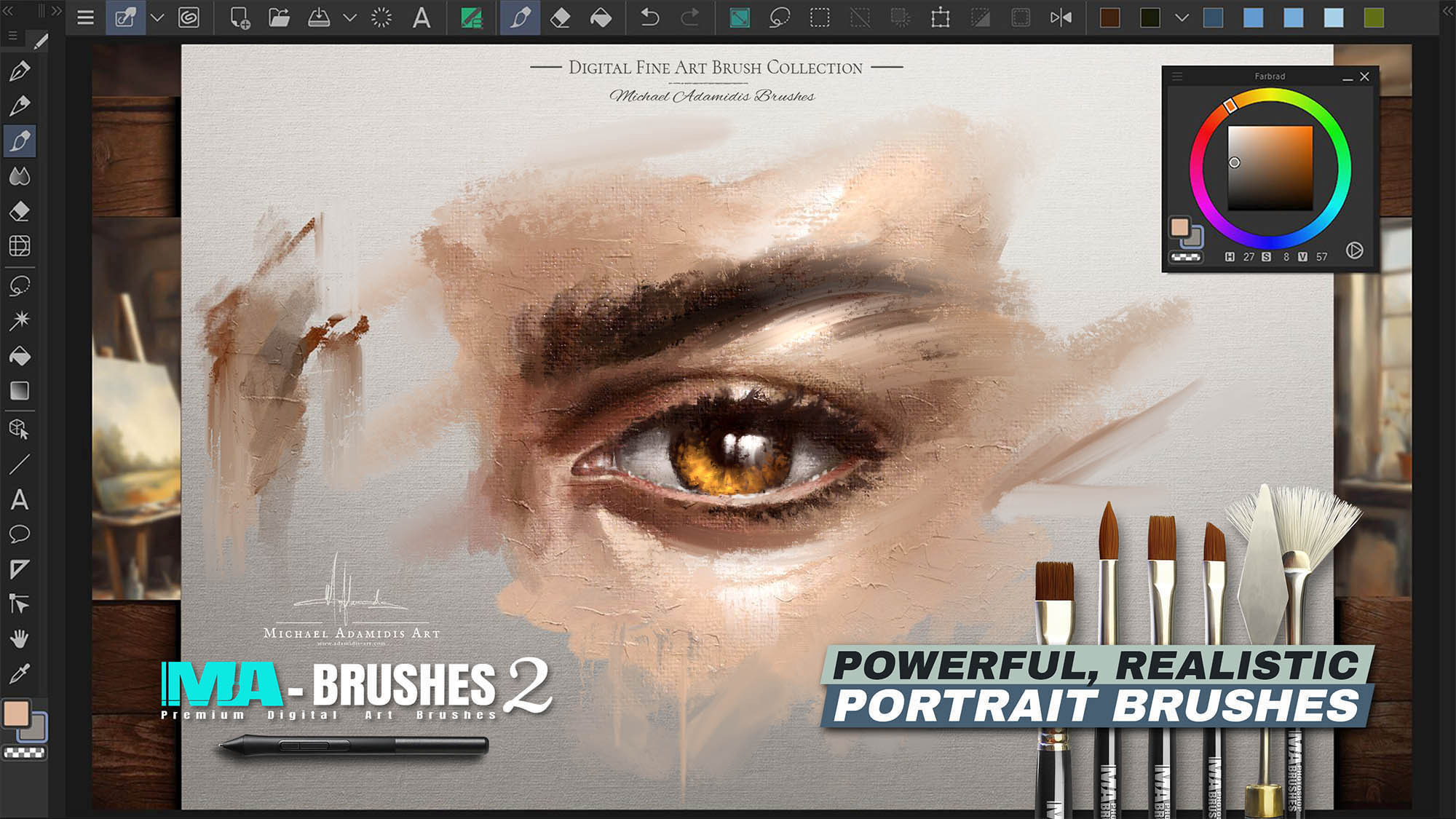Click the dotted spinner icon in top toolbar
The height and width of the screenshot is (819, 1456).
[381, 17]
